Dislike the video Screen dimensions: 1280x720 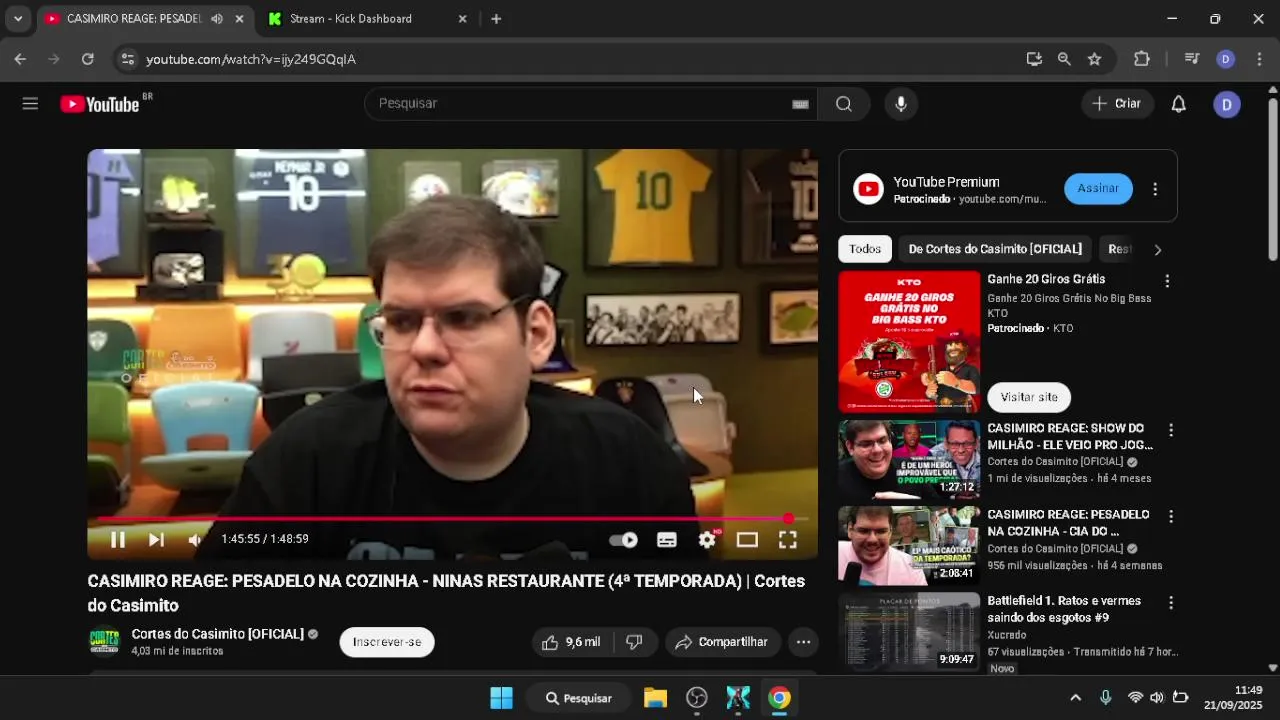pos(634,642)
